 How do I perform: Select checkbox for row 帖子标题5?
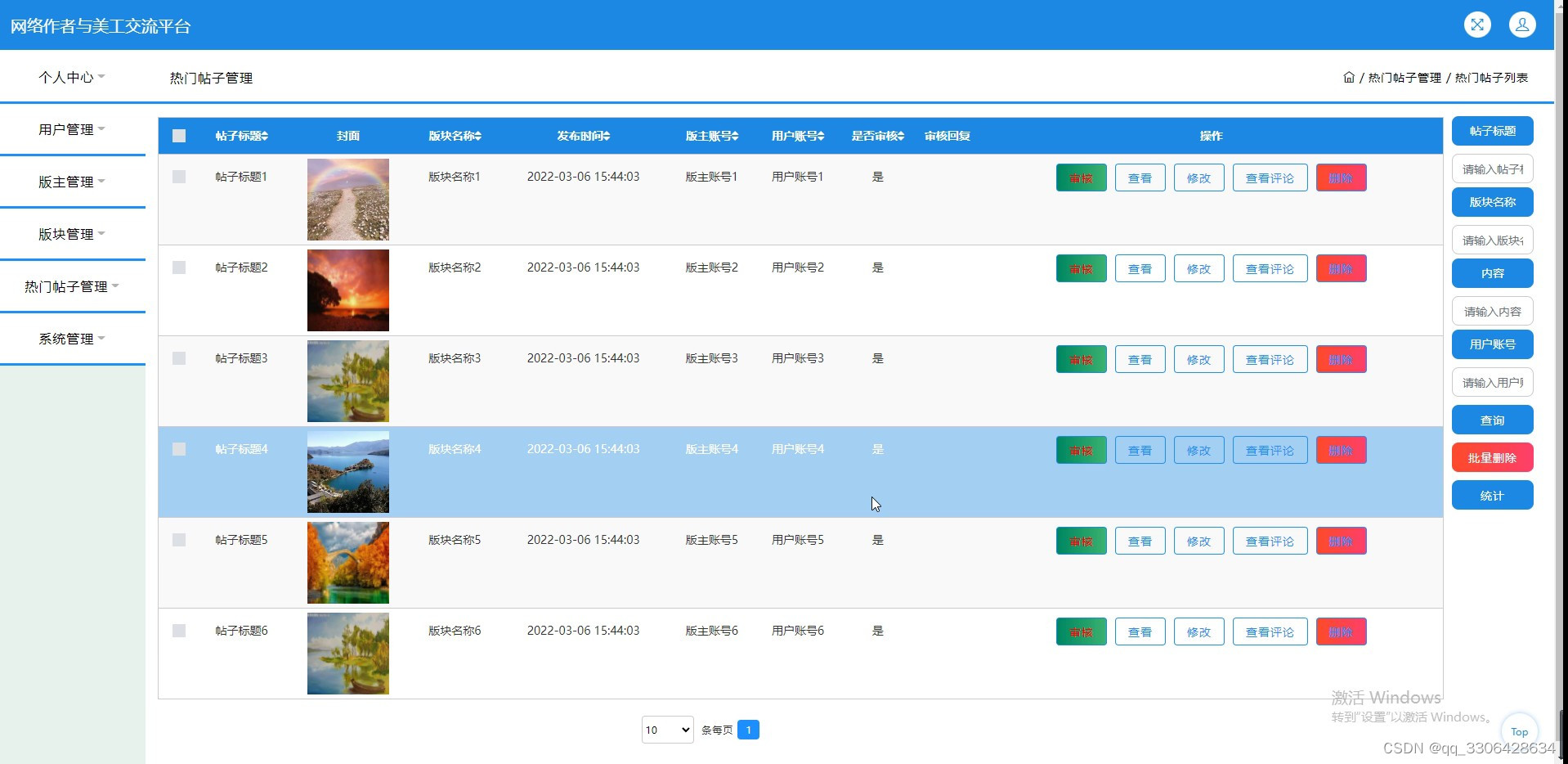tap(179, 540)
